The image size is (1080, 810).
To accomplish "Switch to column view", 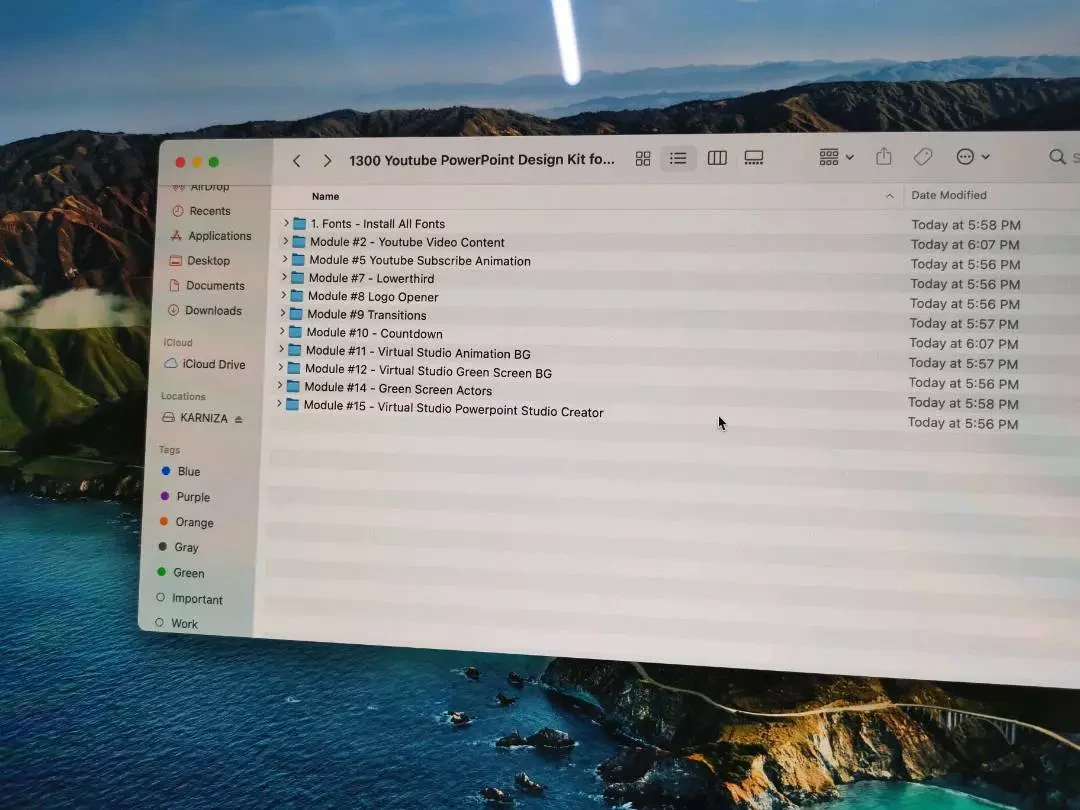I will (717, 158).
